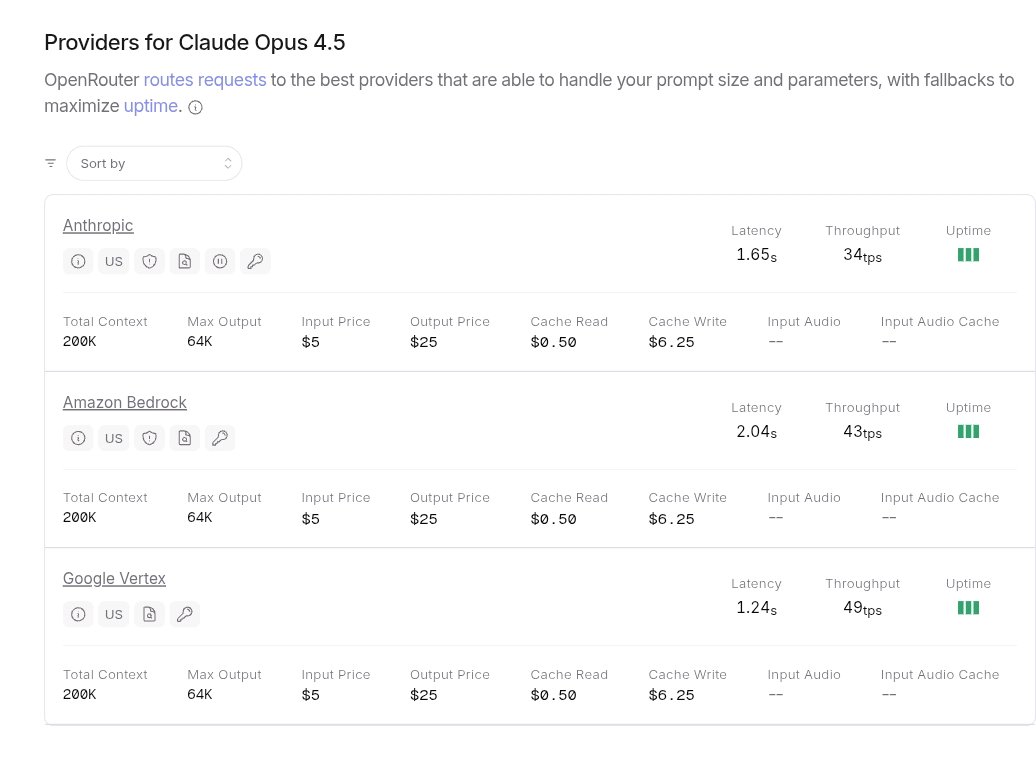
Task: Click the document search icon under Amazon Bedrock
Action: [x=184, y=438]
